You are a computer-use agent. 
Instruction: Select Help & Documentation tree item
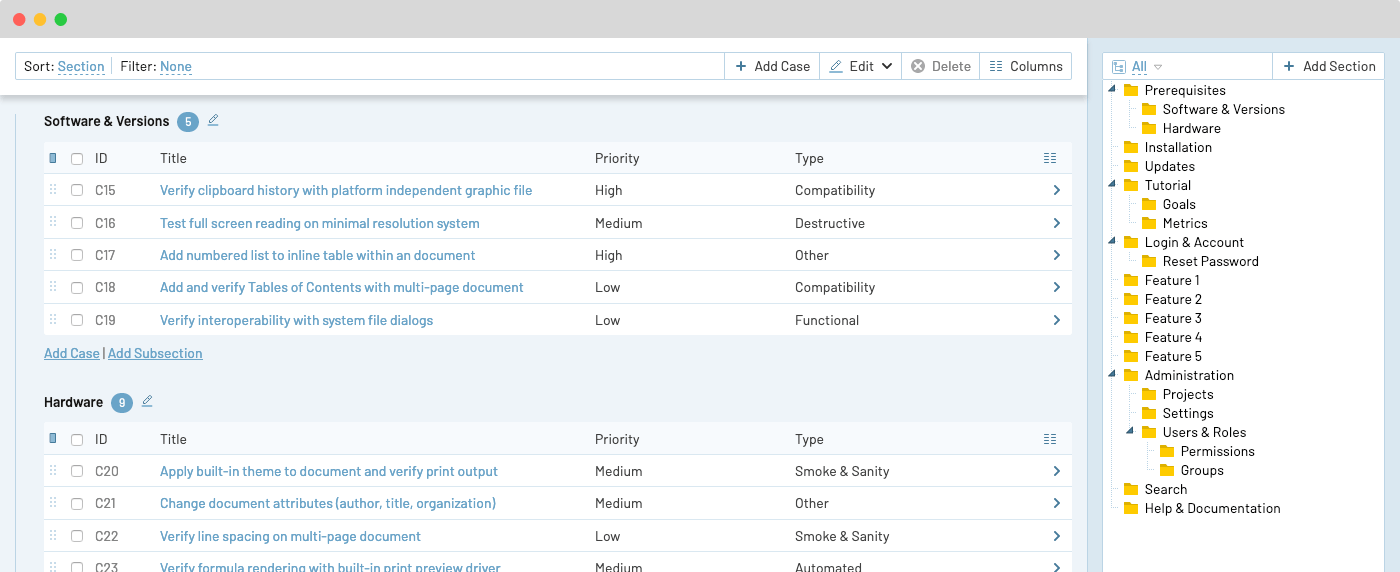point(1212,508)
